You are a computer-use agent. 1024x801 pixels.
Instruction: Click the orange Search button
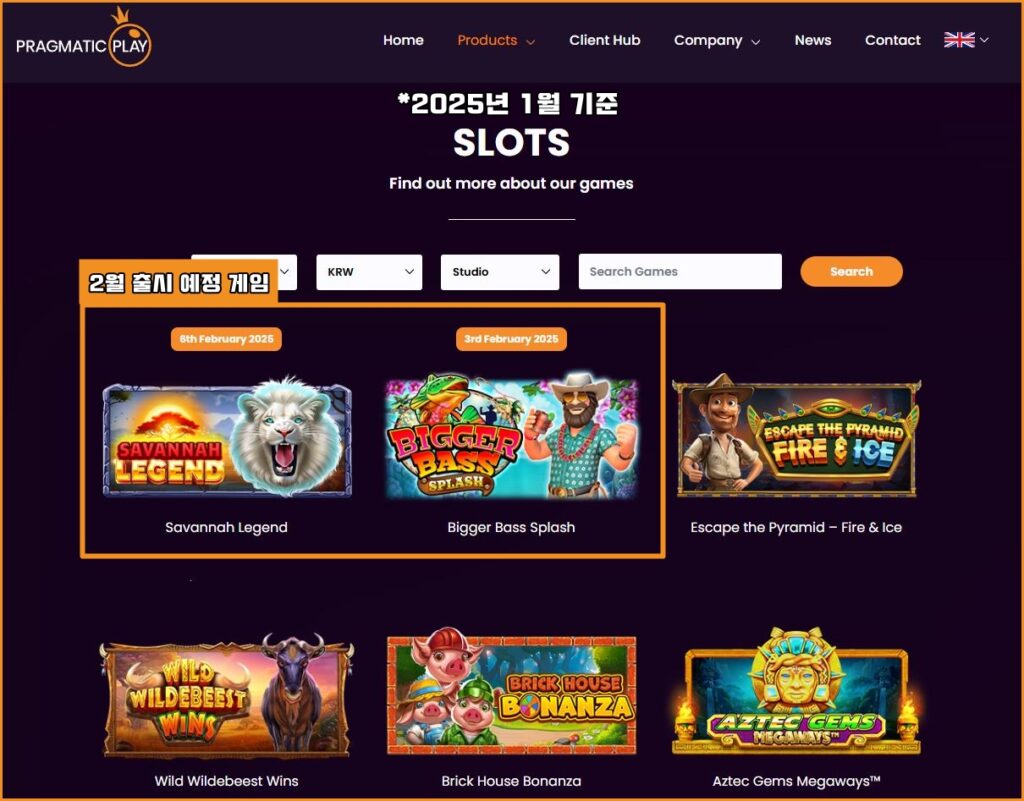click(851, 271)
